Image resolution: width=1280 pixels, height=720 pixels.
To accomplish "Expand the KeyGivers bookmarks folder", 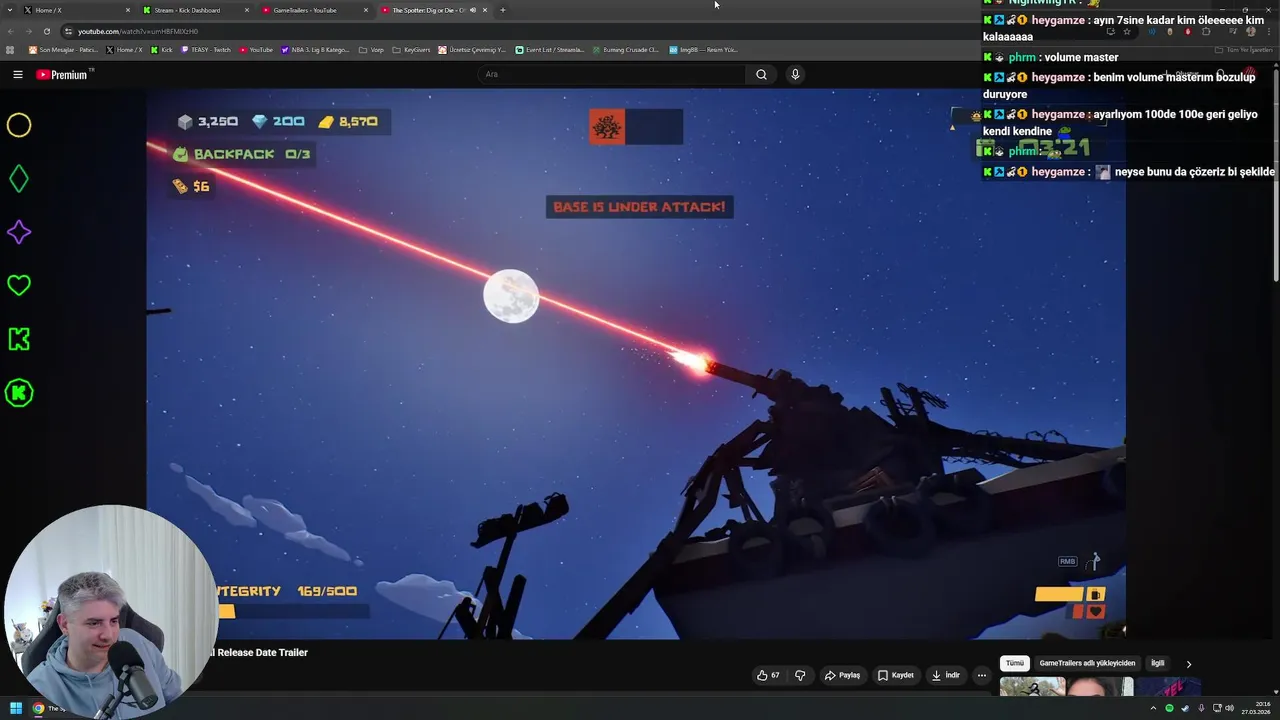I will [x=412, y=49].
